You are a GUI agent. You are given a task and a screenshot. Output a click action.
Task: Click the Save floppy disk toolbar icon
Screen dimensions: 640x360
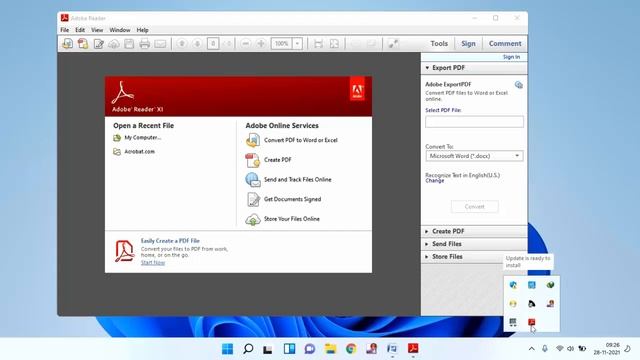point(129,43)
